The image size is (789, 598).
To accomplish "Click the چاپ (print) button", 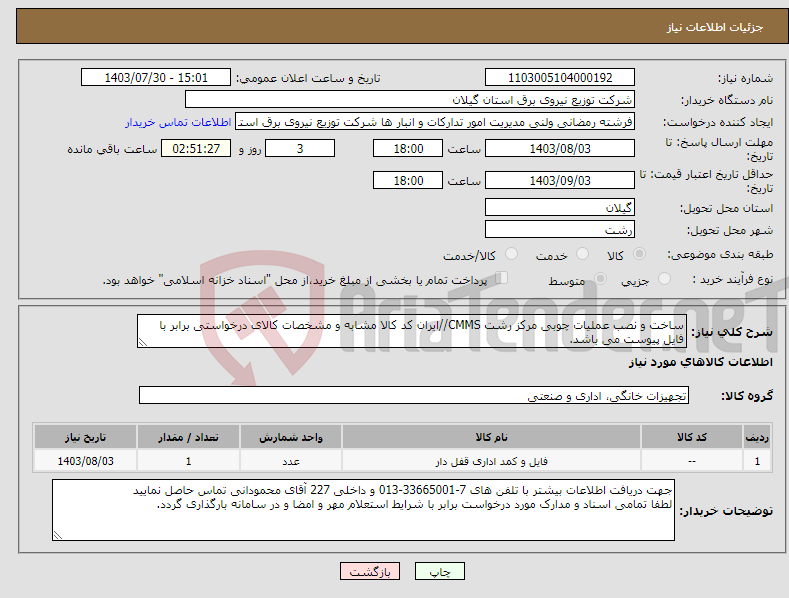I will pyautogui.click(x=439, y=571).
